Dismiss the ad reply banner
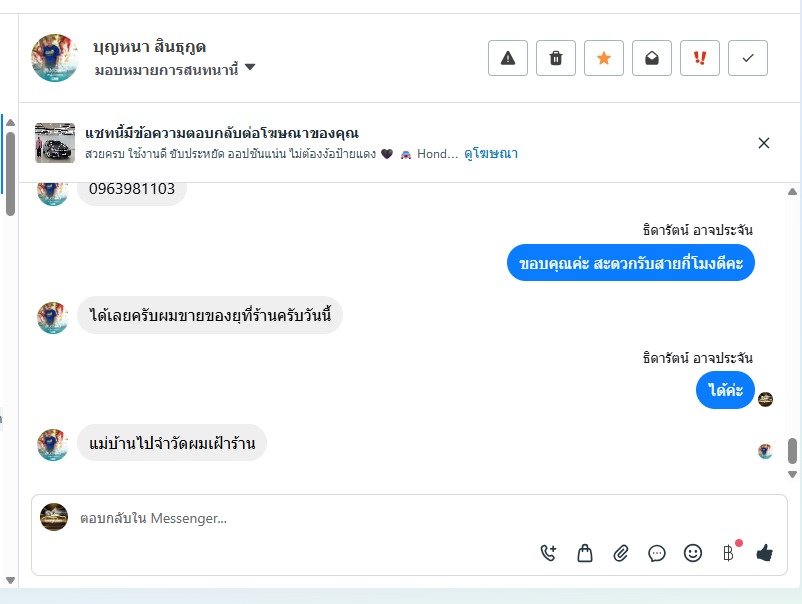The height and width of the screenshot is (604, 802). [764, 143]
